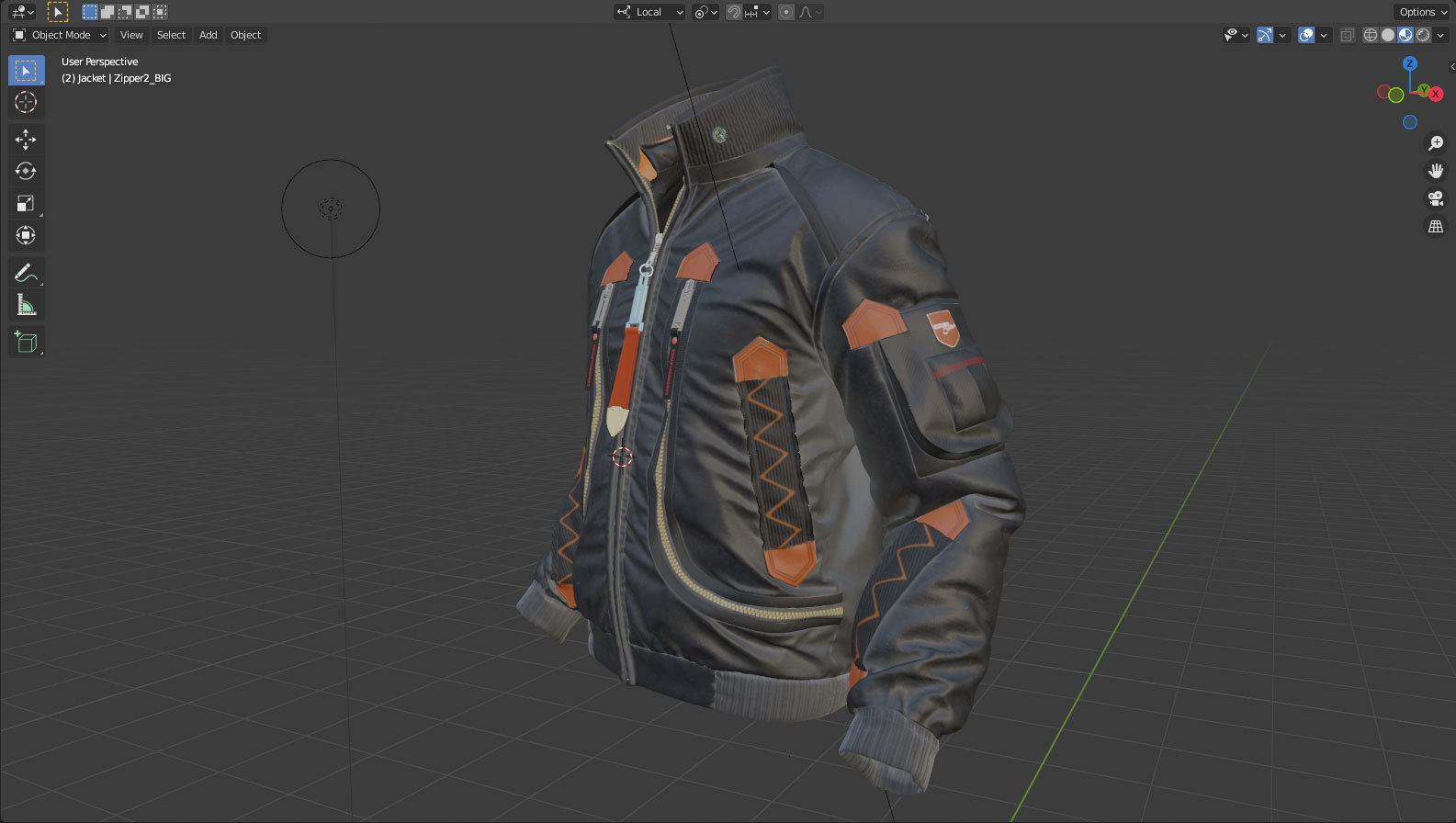Open the gizmo settings dropdown arrow
The height and width of the screenshot is (823, 1456).
click(1282, 35)
